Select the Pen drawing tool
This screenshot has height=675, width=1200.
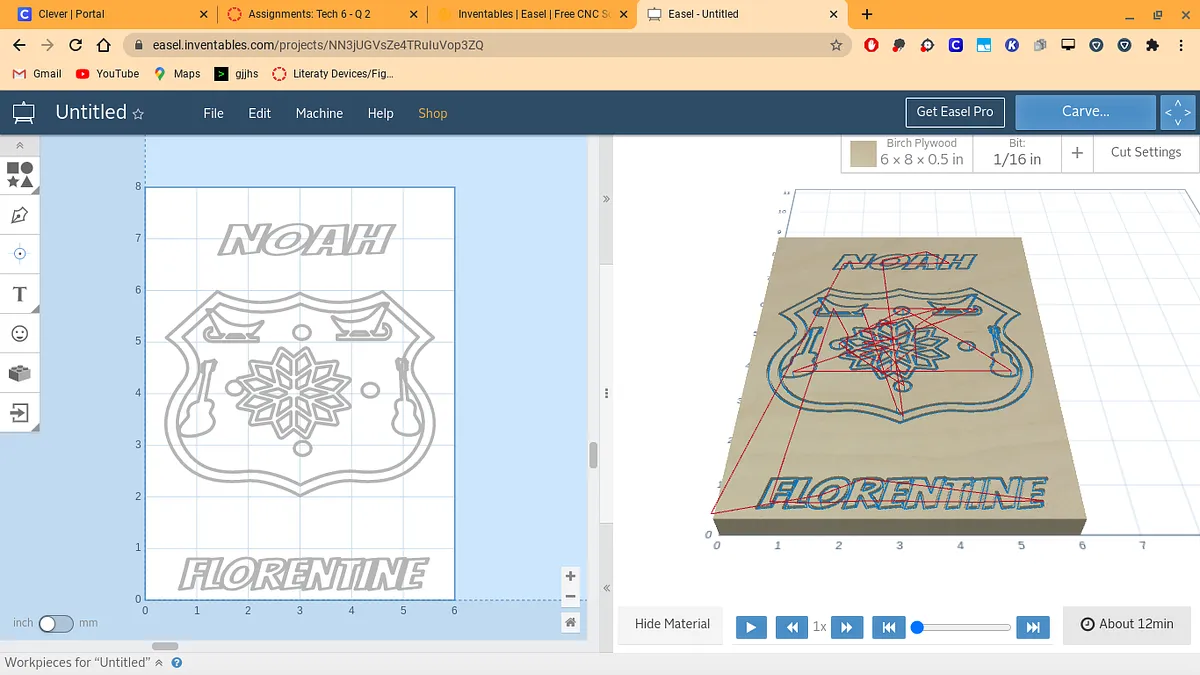(x=20, y=215)
